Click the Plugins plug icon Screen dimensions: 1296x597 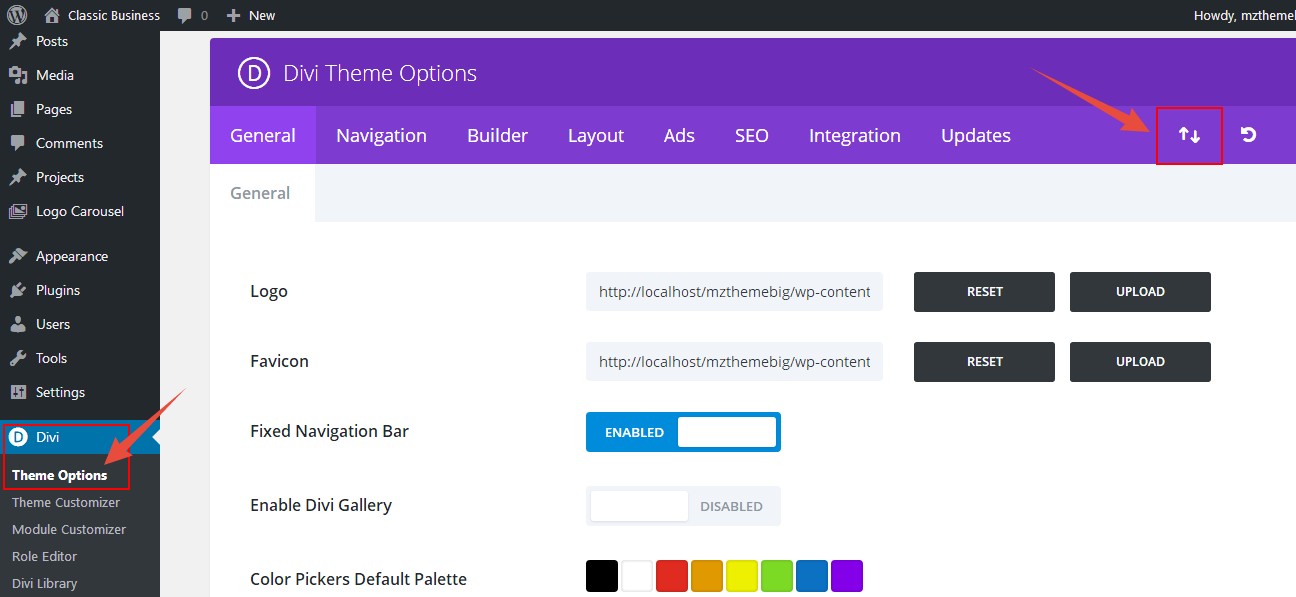click(x=18, y=290)
